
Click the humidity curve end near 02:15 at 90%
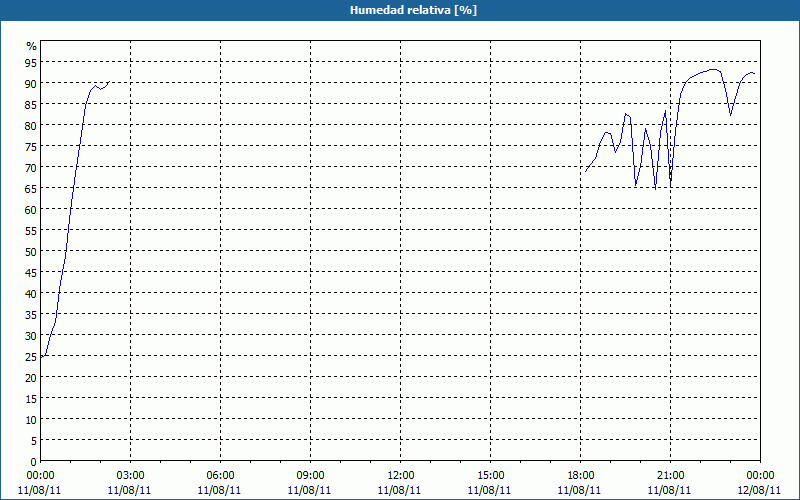[x=109, y=82]
